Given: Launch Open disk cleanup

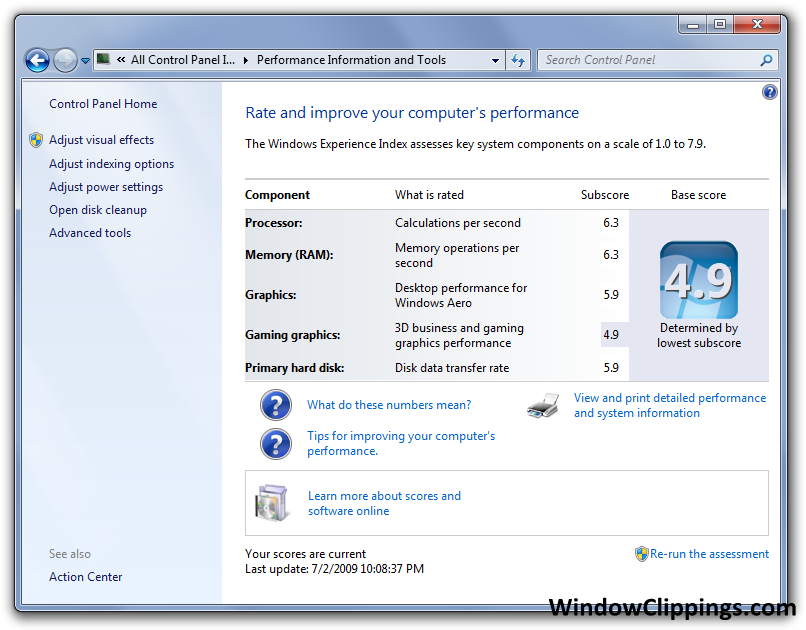Looking at the screenshot, I should (x=98, y=210).
